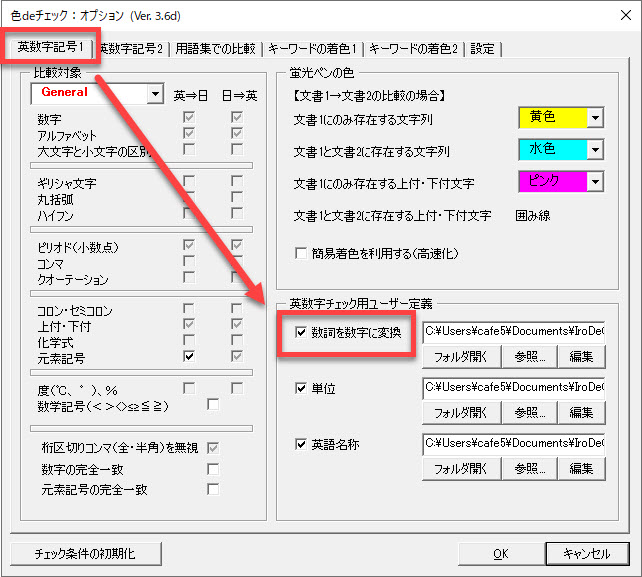Click the ピンク color swatch
Image resolution: width=642 pixels, height=577 pixels.
pos(551,181)
